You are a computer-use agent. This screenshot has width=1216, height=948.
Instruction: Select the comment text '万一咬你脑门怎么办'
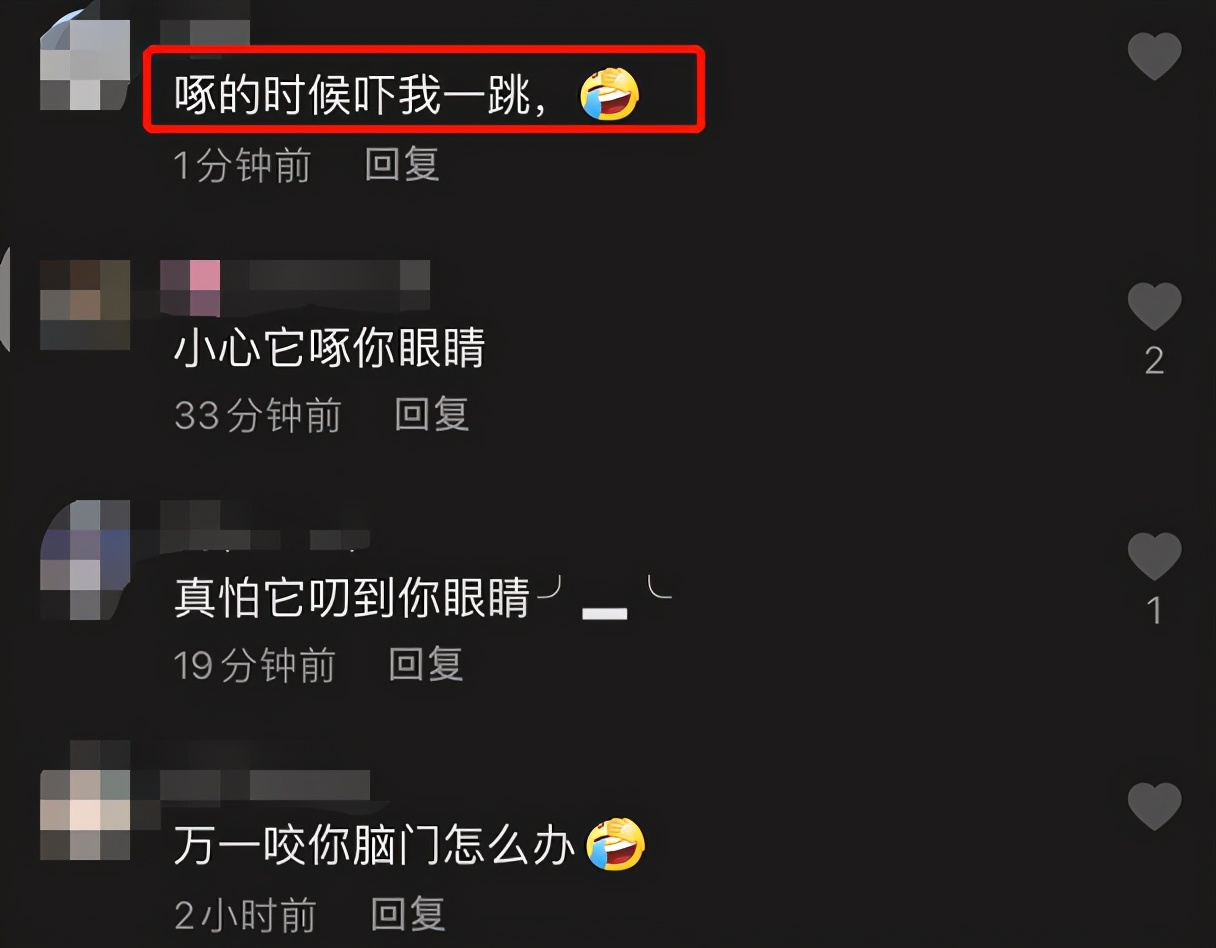pos(374,848)
